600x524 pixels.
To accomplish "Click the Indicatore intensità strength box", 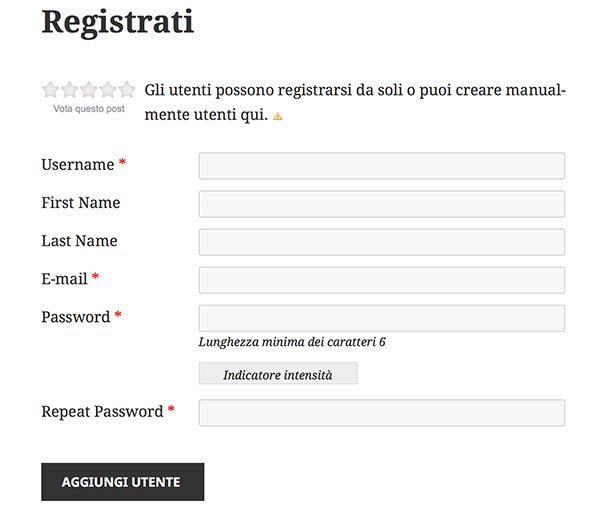I will point(278,374).
